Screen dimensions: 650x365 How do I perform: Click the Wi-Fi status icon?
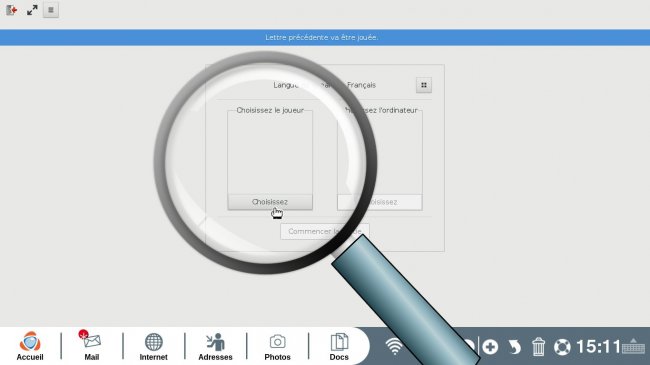tap(394, 346)
